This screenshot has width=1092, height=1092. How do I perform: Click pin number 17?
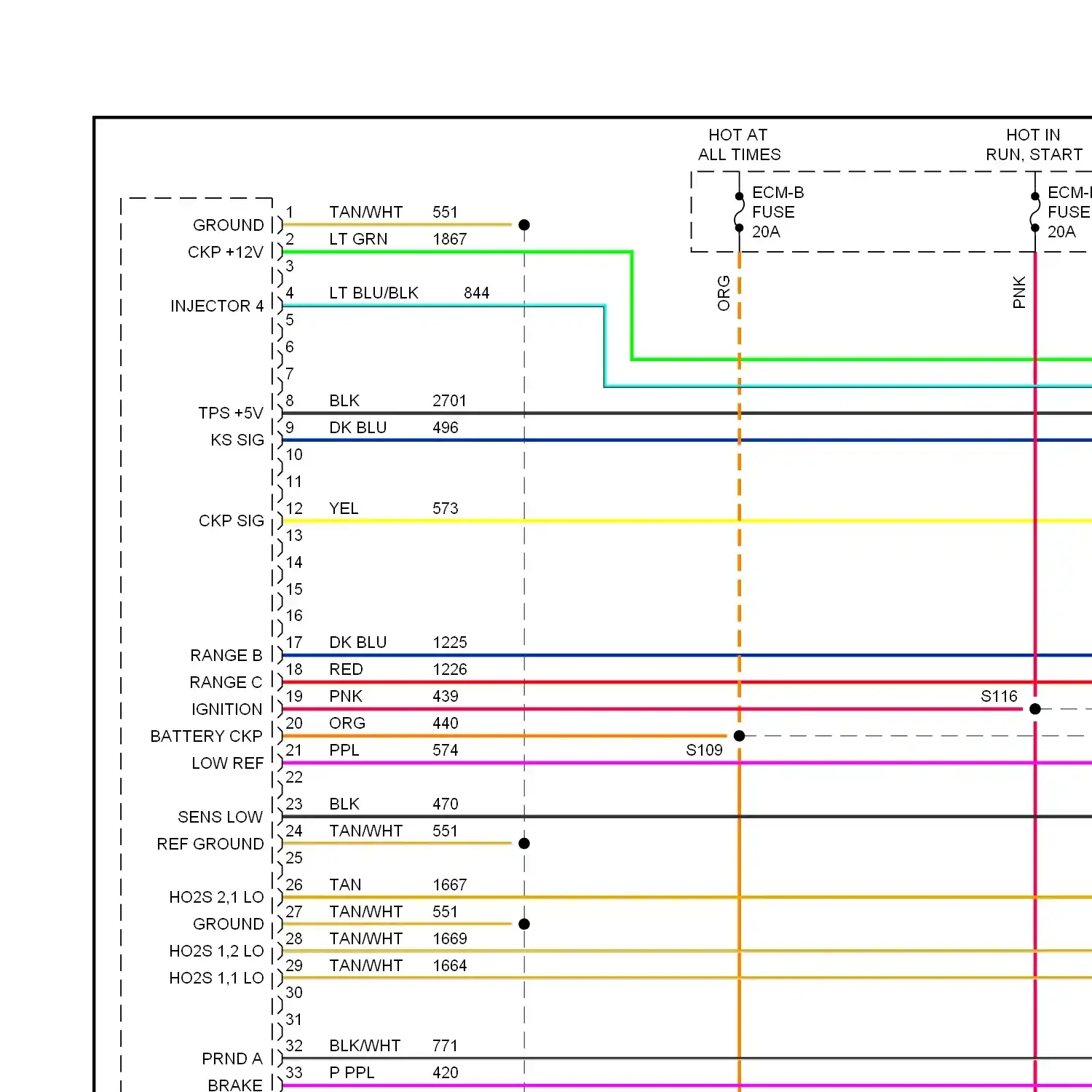pos(294,642)
